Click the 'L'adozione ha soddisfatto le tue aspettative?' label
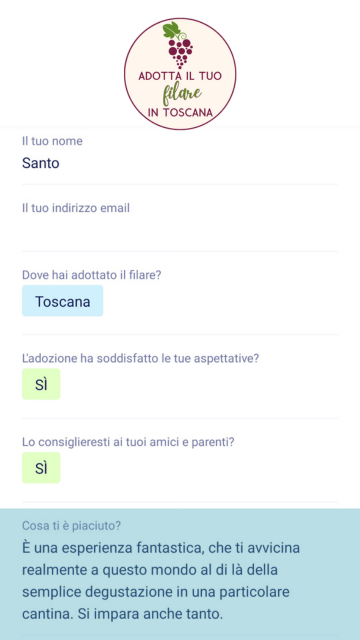Viewport: 360px width, 640px height. pyautogui.click(x=141, y=359)
